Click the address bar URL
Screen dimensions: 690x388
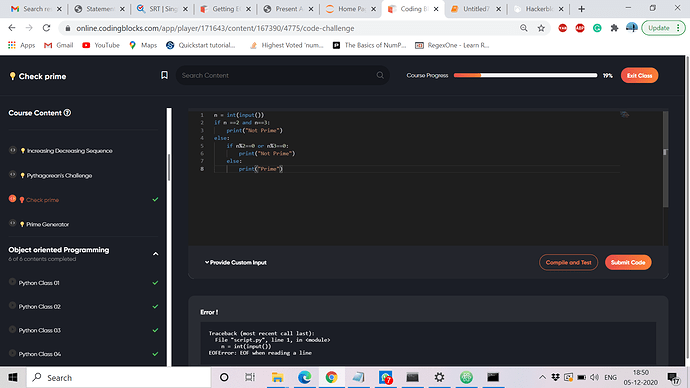point(215,28)
